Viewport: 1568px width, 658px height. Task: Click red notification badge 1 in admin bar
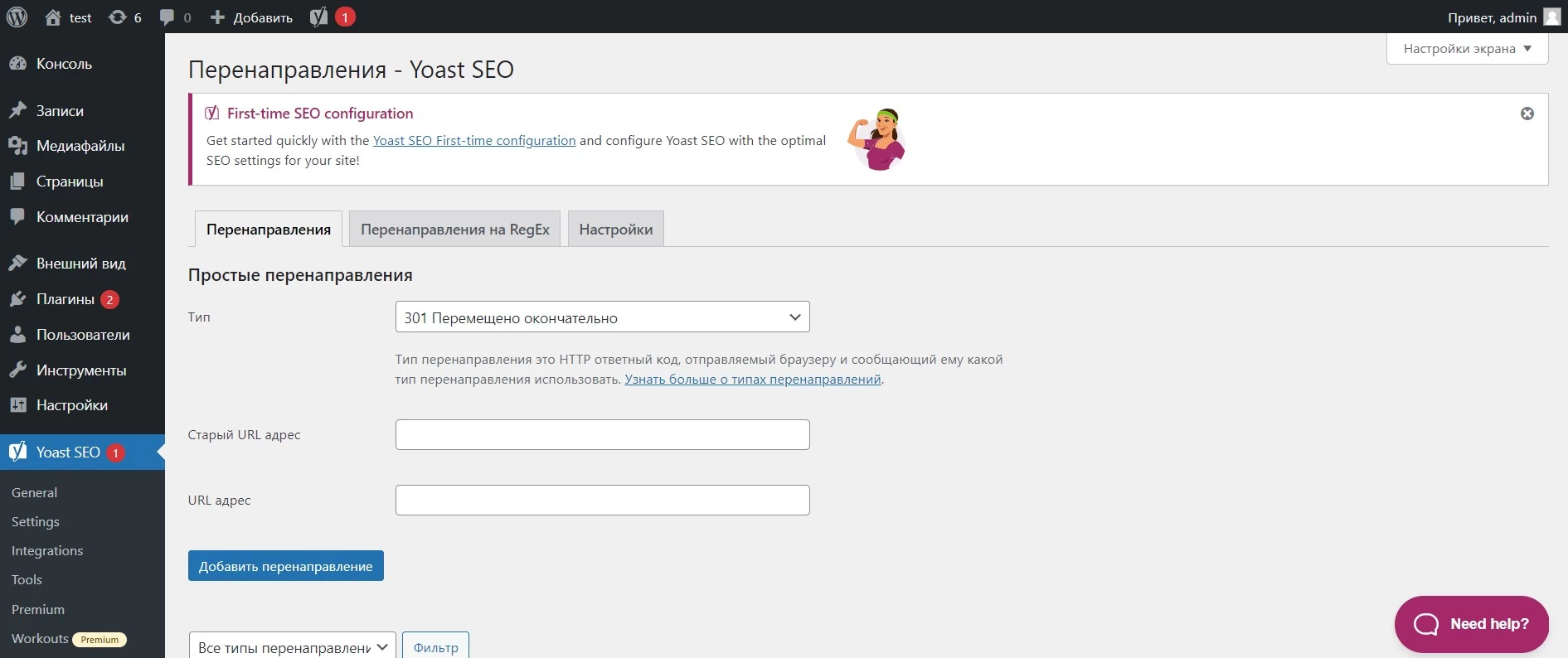(x=345, y=17)
